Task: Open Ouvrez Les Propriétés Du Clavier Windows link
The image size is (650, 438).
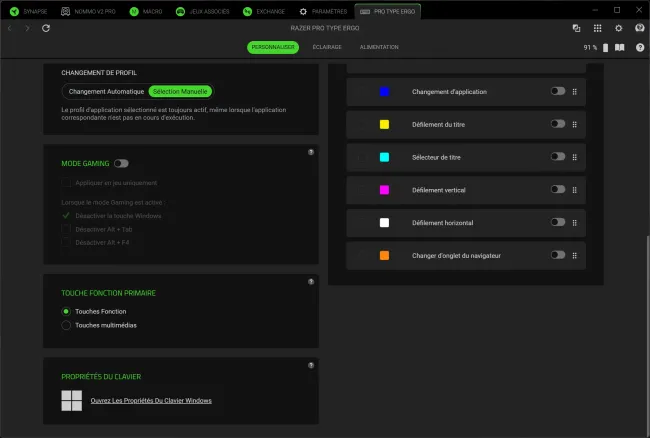Action: 151,401
